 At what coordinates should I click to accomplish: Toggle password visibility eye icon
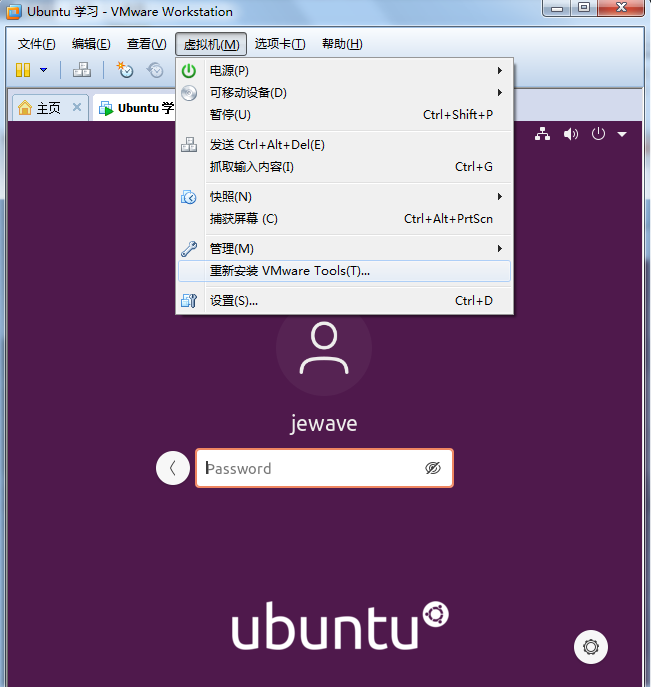tap(433, 468)
